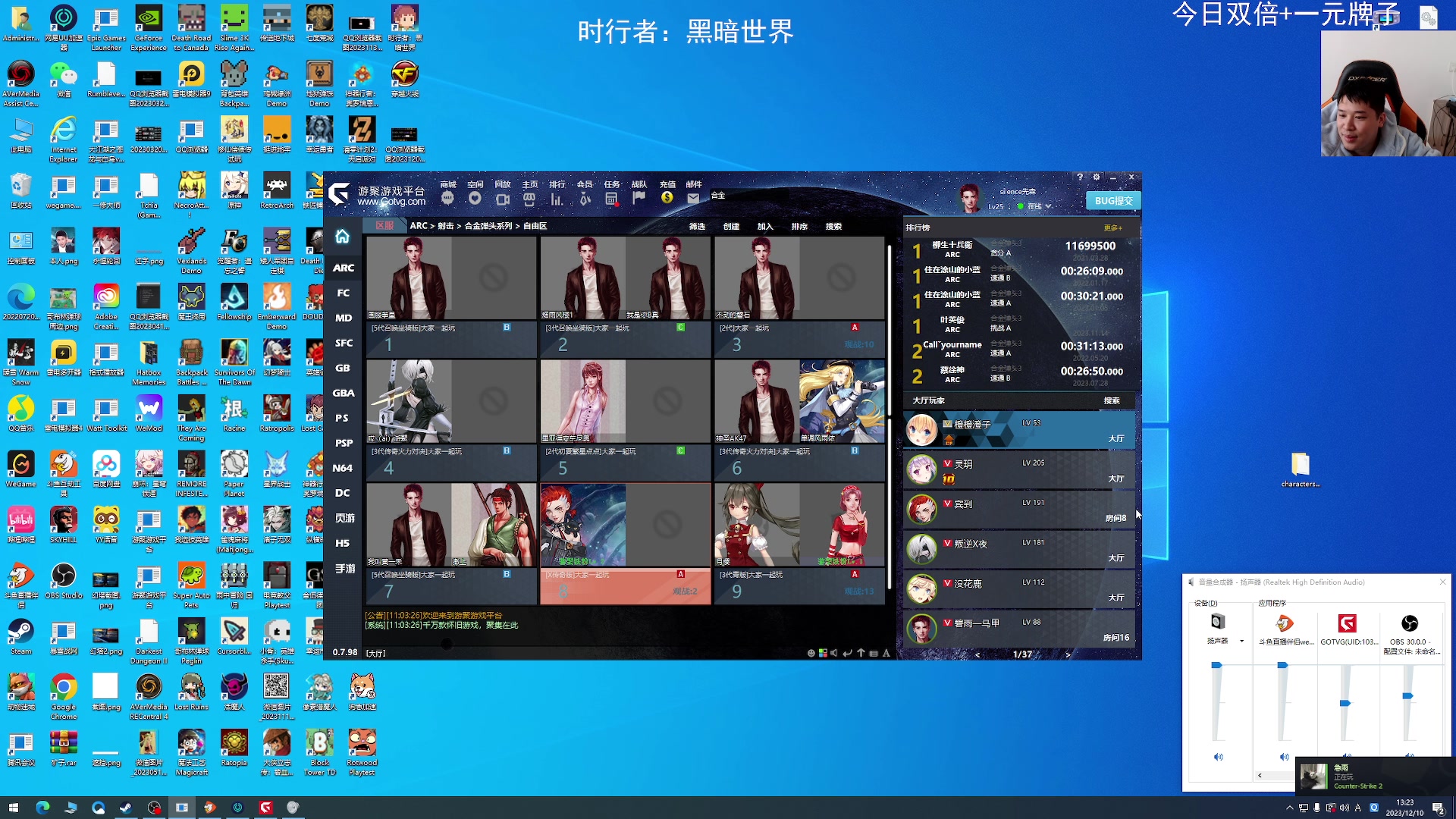The image size is (1456, 819).
Task: Open the 邮件 mail envelope icon
Action: click(x=693, y=198)
